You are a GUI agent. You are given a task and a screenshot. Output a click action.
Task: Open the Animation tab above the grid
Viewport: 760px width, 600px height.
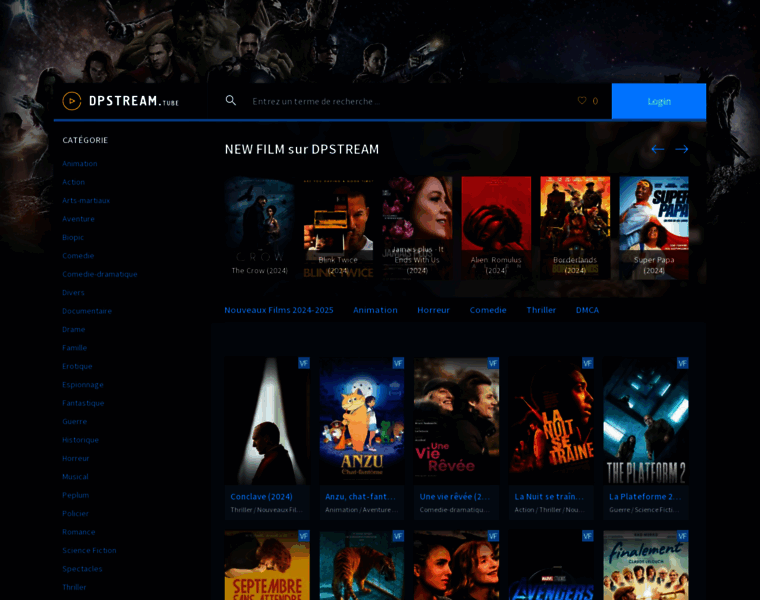[375, 310]
